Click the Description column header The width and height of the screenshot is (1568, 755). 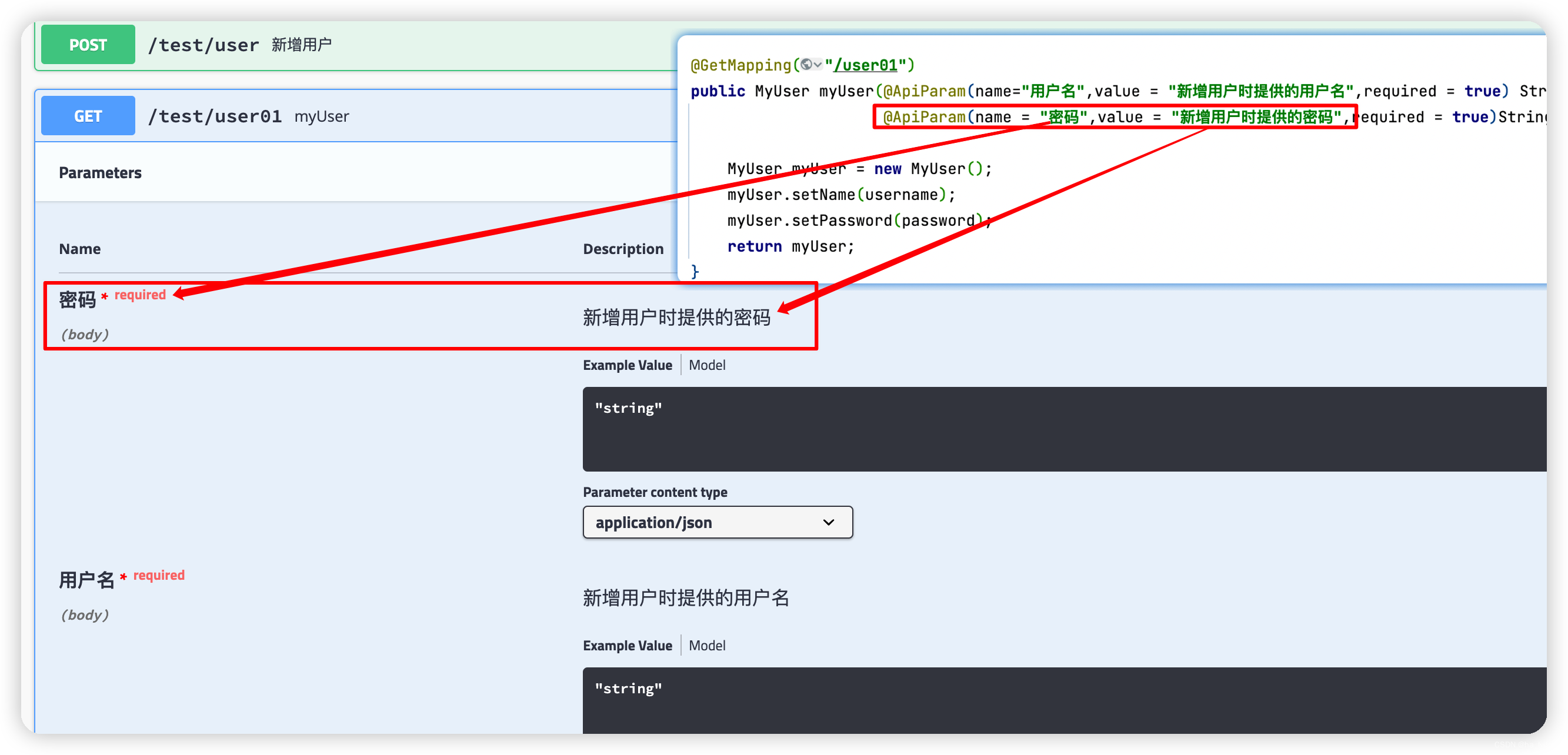pos(623,249)
